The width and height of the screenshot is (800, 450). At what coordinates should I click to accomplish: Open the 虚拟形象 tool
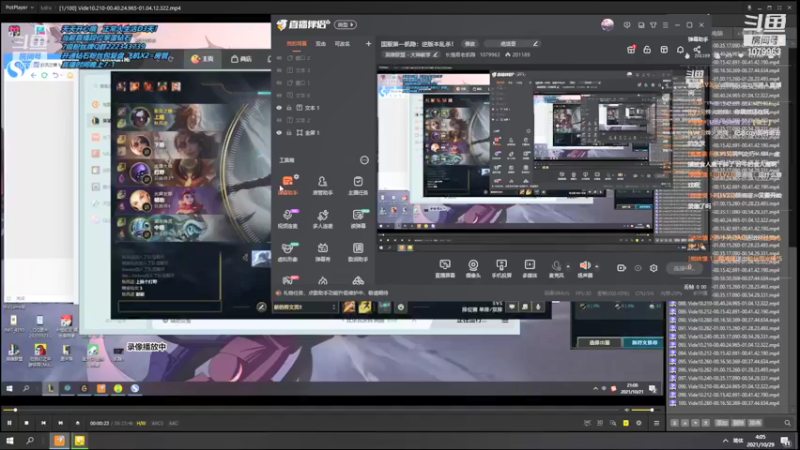(x=288, y=252)
